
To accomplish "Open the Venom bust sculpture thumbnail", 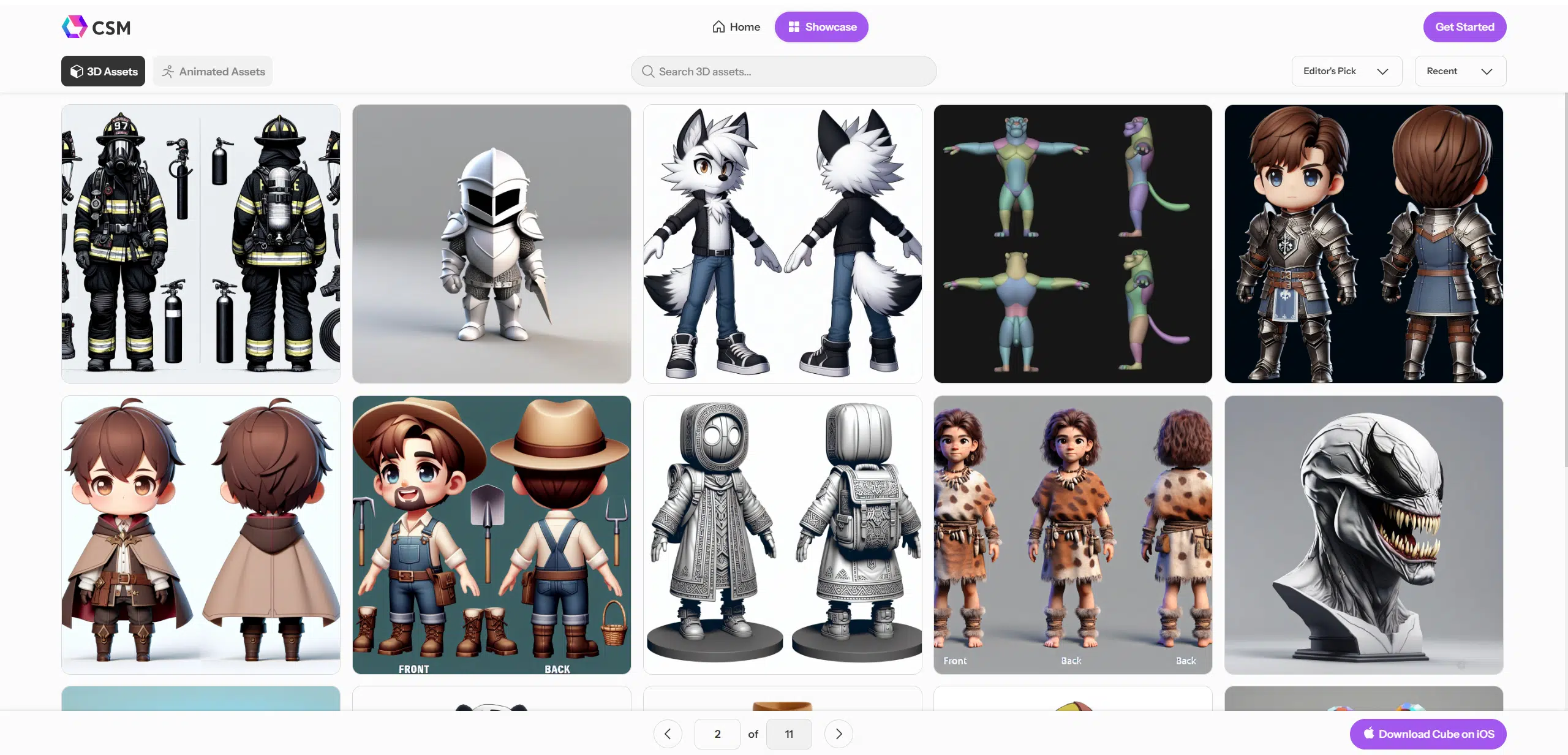I will pyautogui.click(x=1363, y=534).
